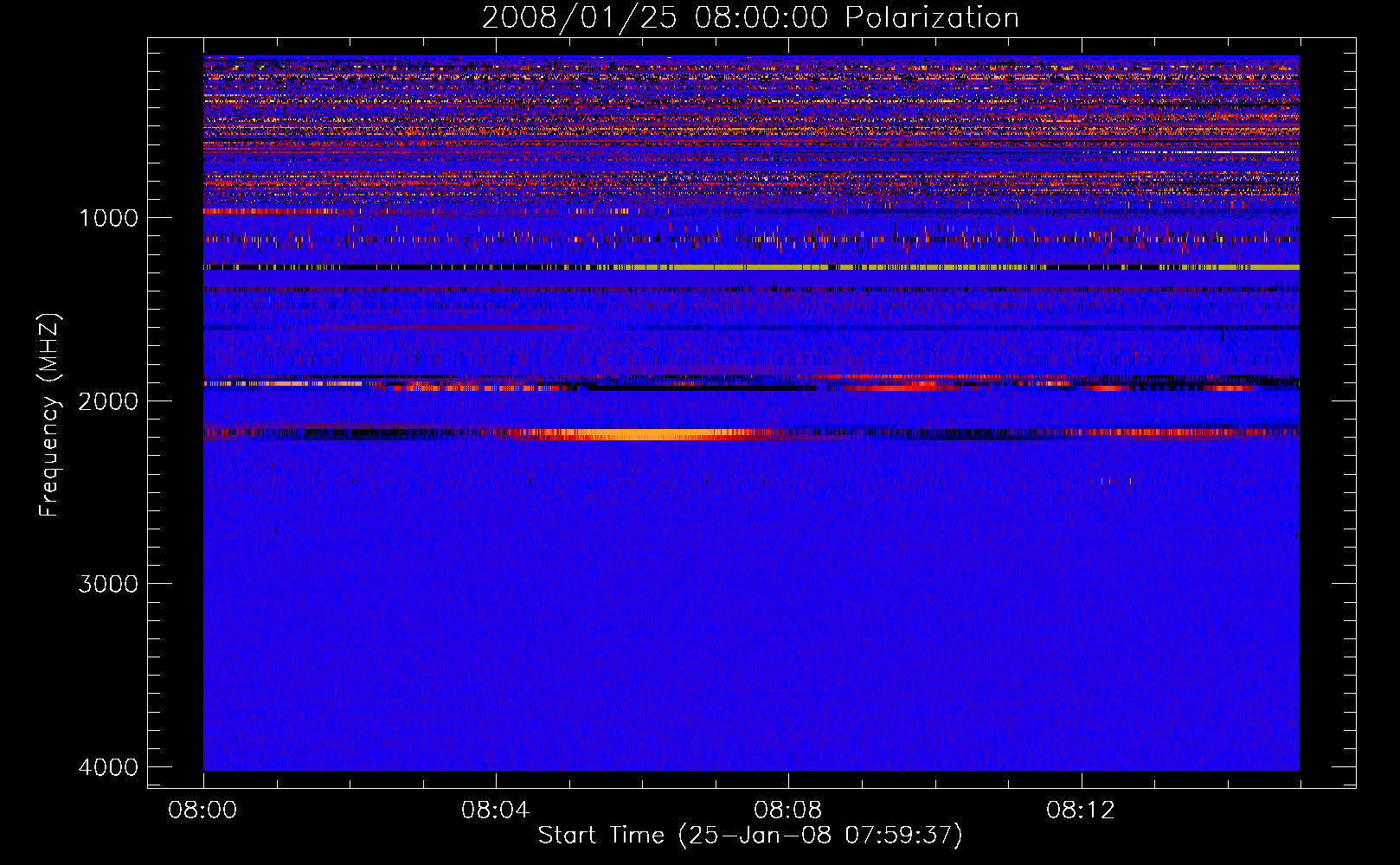Click the 08:00 time tick label
This screenshot has width=1400, height=865.
(203, 811)
